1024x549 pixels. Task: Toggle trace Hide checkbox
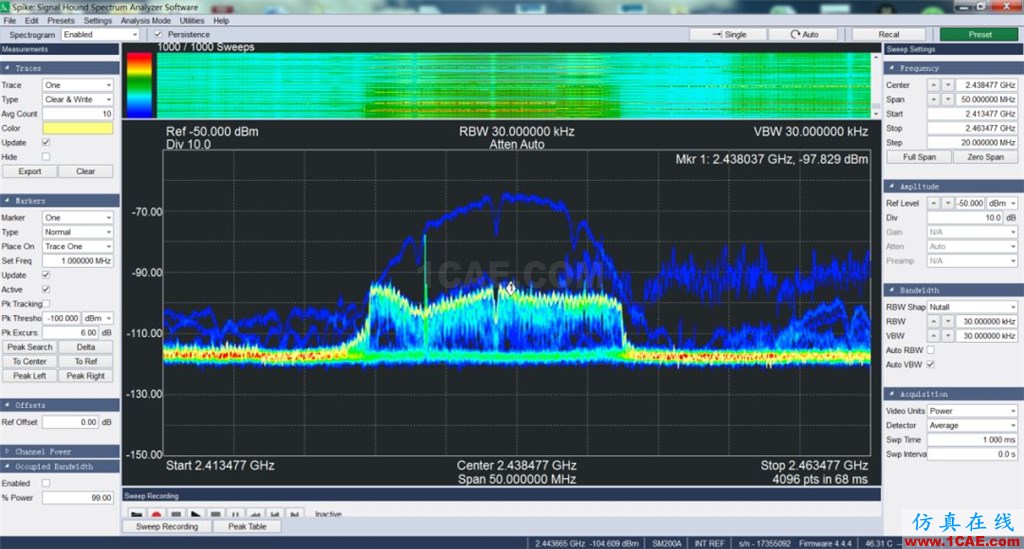(46, 157)
